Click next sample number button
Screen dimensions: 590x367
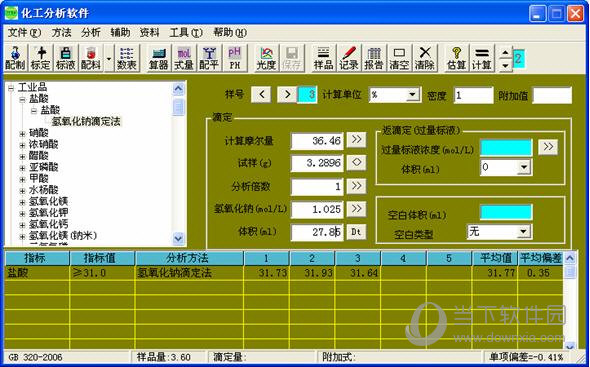coord(287,94)
